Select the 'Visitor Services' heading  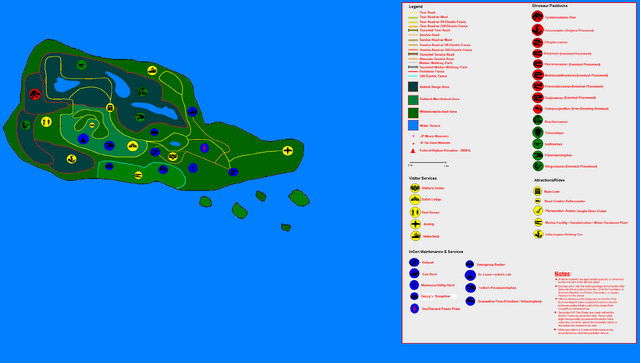pos(423,178)
